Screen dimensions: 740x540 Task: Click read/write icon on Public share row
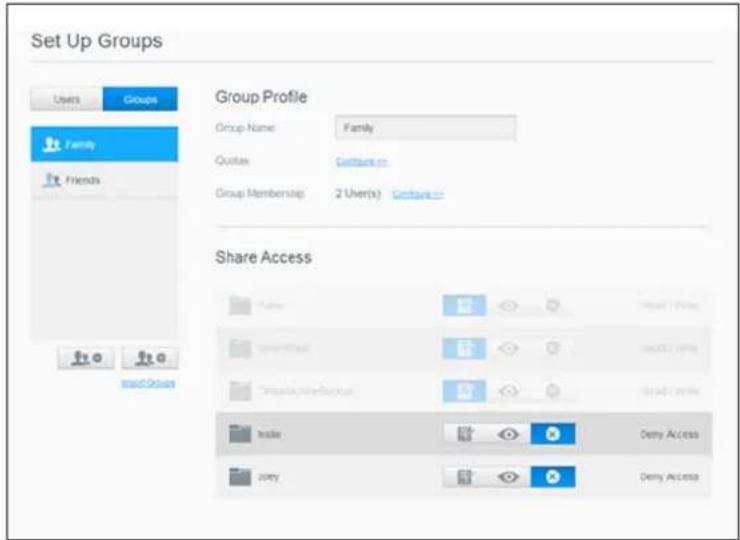coord(465,305)
